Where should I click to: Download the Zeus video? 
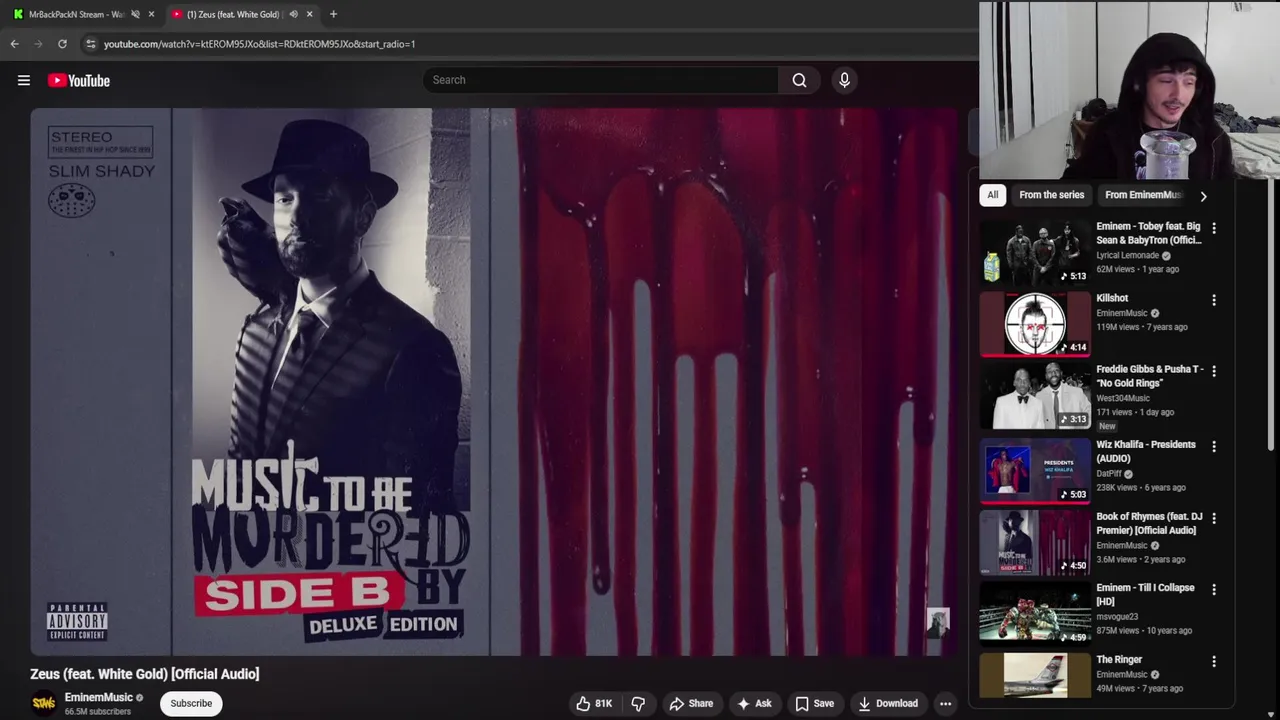[x=888, y=703]
